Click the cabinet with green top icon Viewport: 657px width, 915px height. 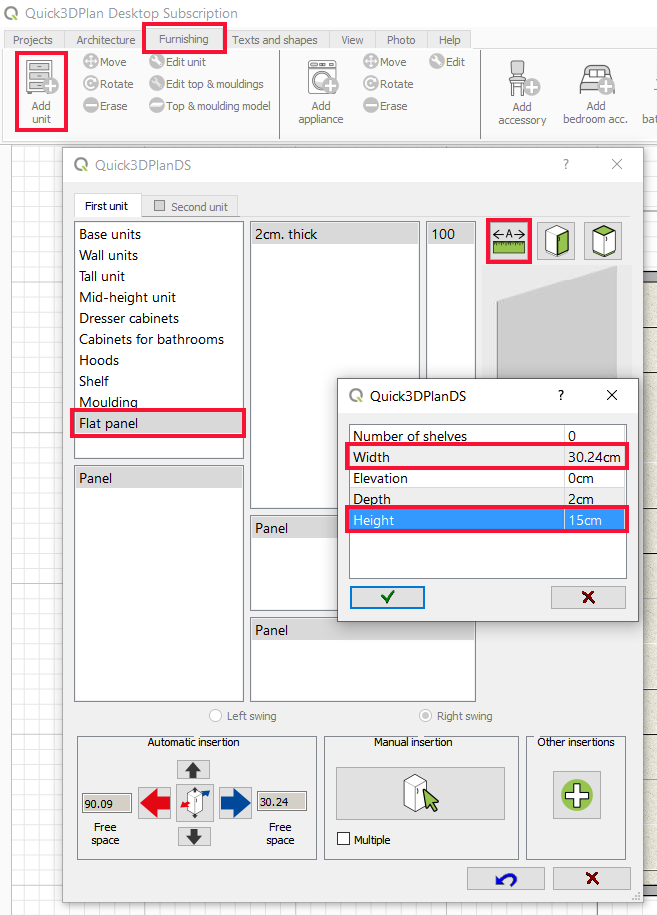click(x=603, y=240)
